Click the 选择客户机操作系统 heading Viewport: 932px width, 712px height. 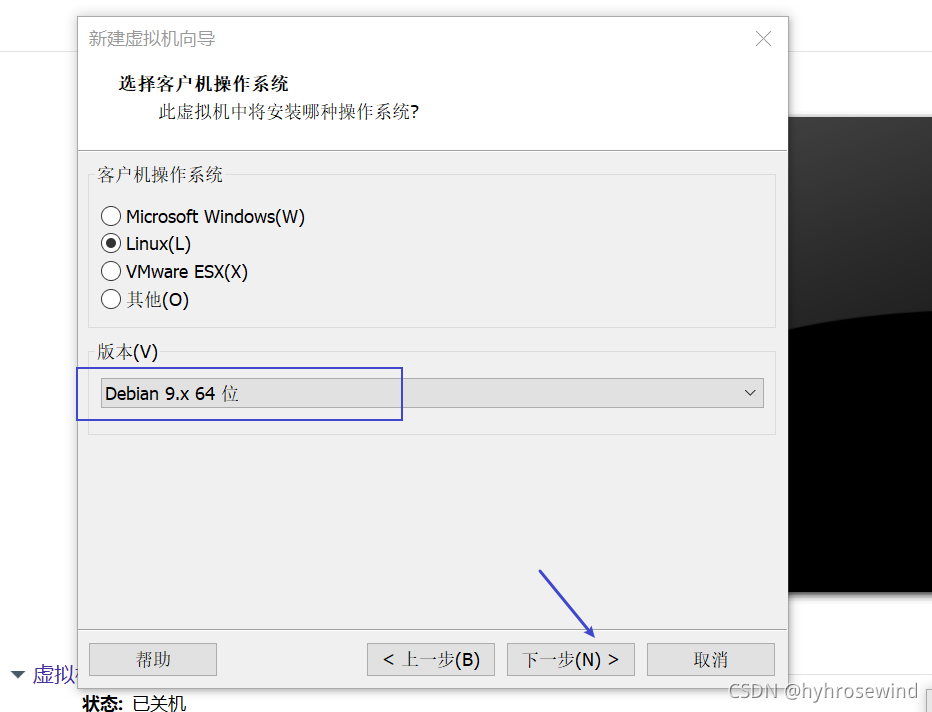tap(203, 84)
